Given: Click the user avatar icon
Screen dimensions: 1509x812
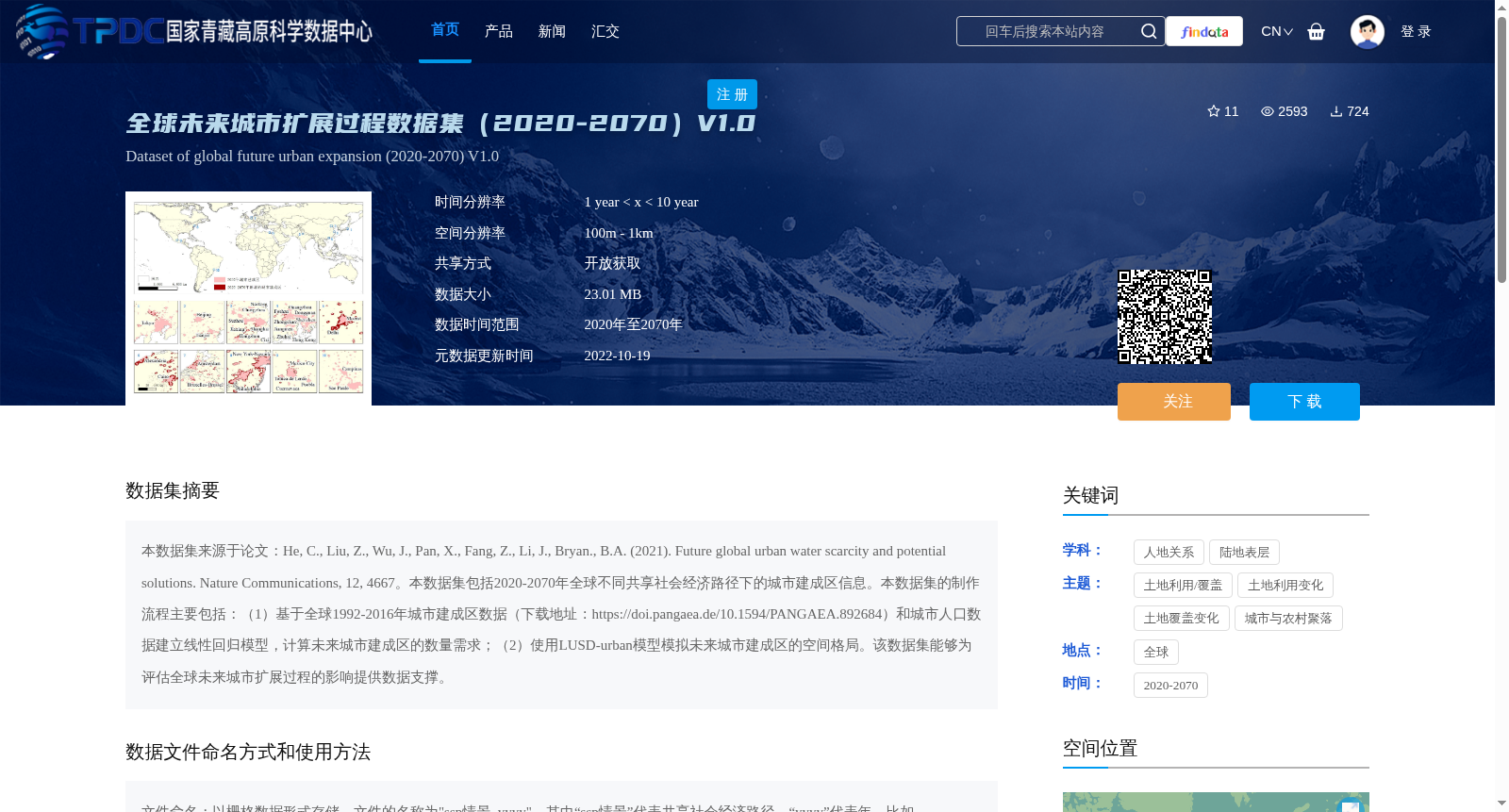Looking at the screenshot, I should pos(1367,31).
